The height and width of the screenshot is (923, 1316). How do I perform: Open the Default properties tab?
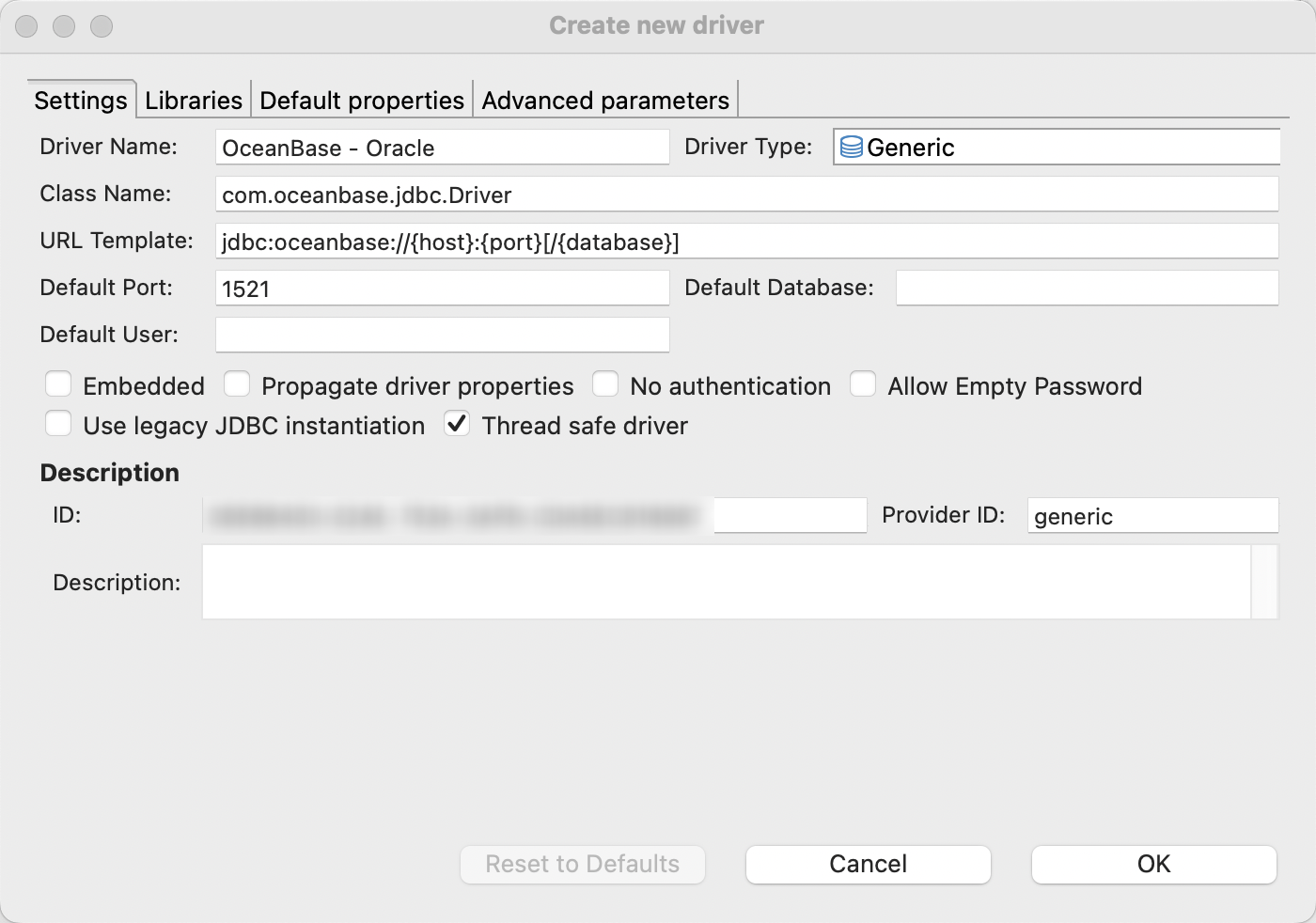coord(362,100)
